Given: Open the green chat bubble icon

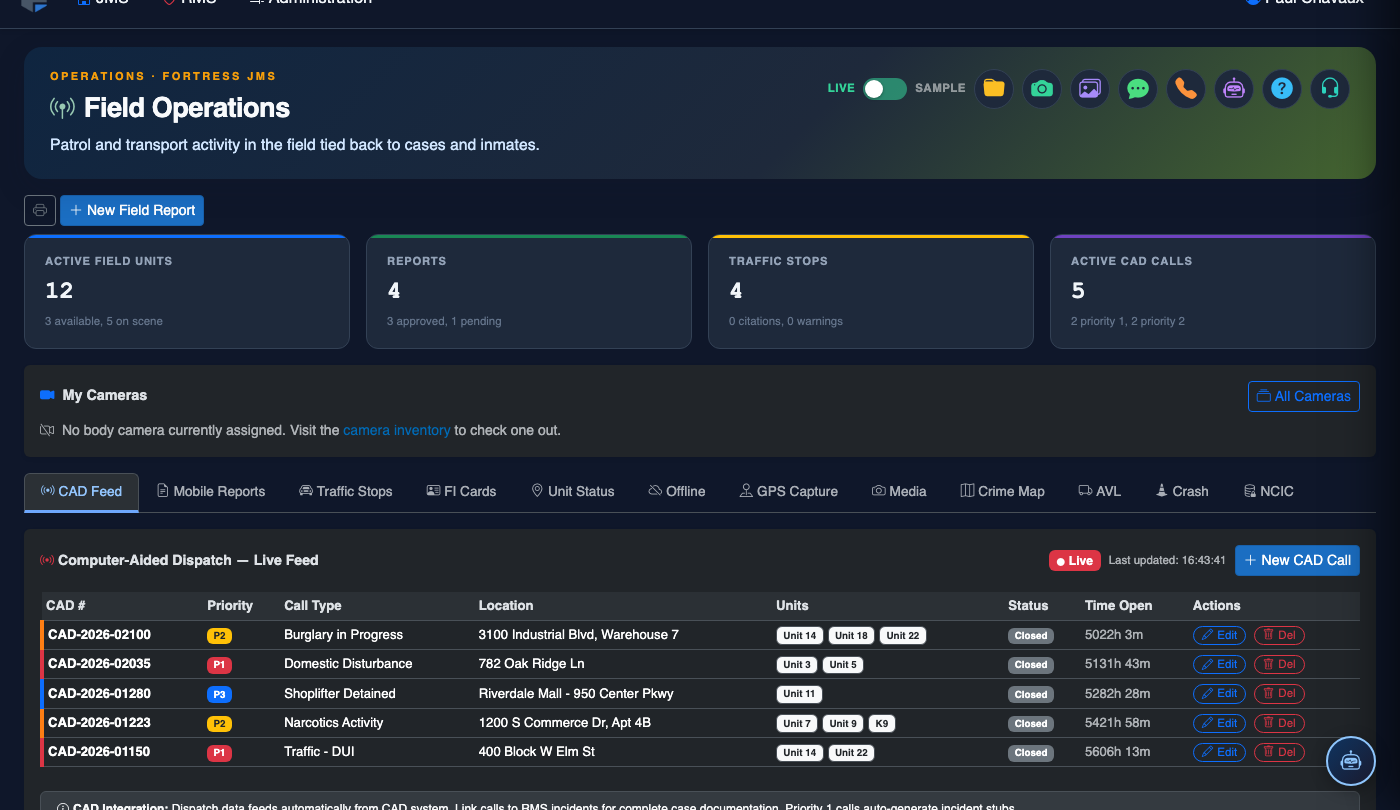Looking at the screenshot, I should (x=1138, y=88).
